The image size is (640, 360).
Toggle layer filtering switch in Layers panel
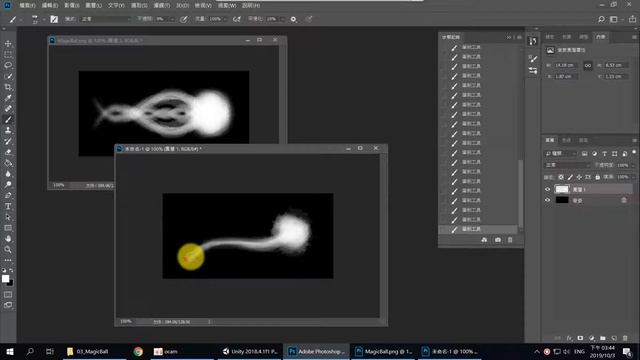(x=634, y=152)
